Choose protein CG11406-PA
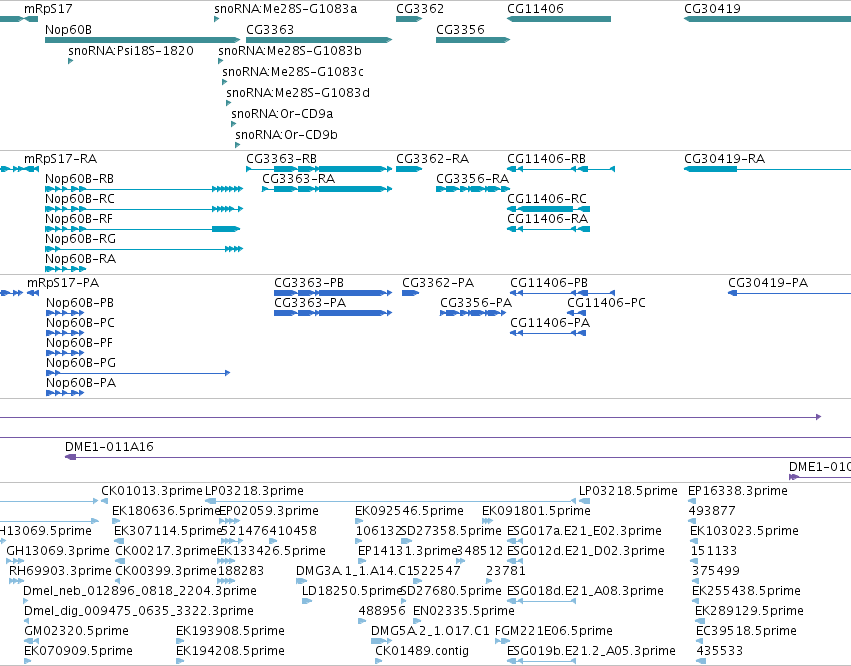 point(550,323)
